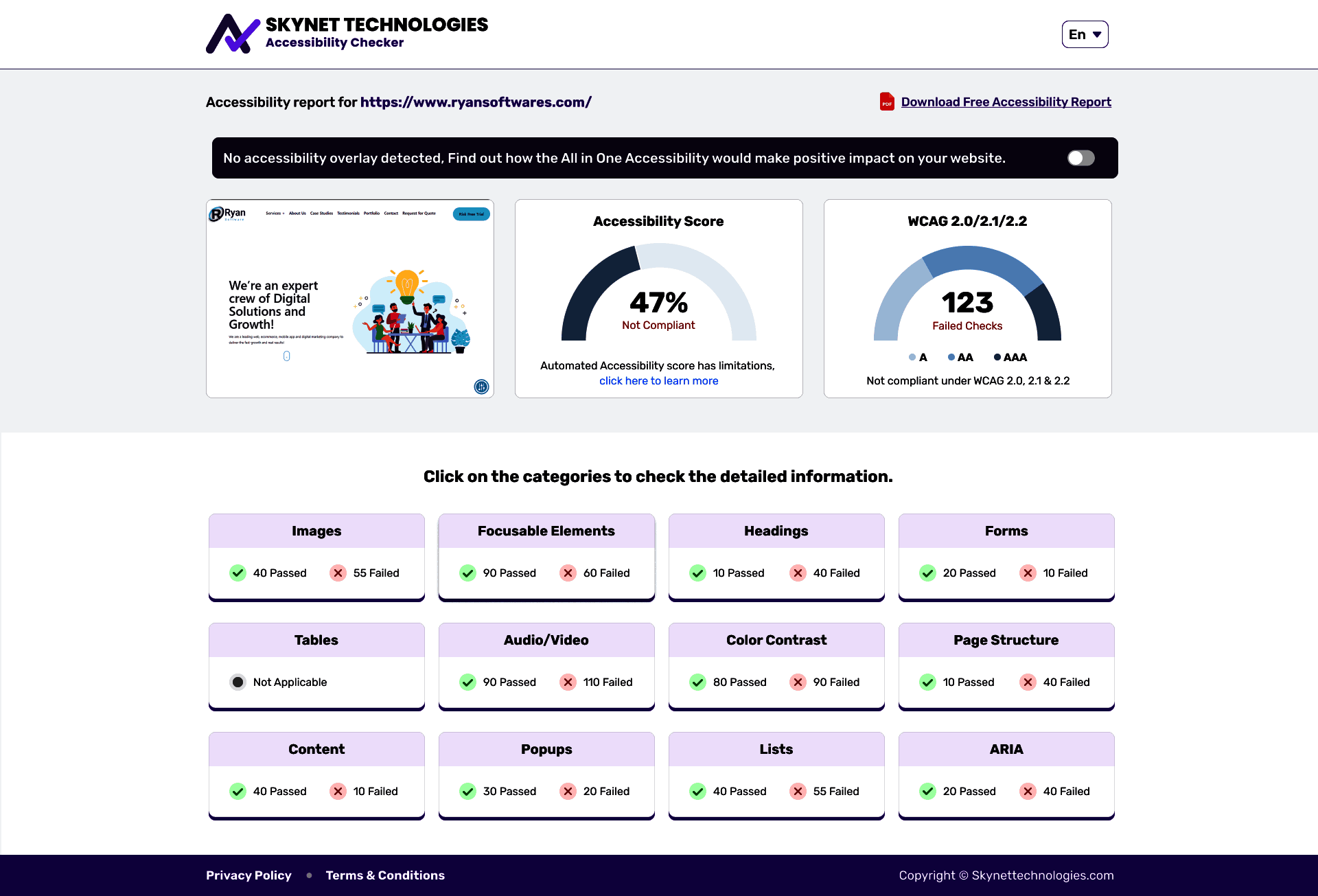Image resolution: width=1318 pixels, height=896 pixels.
Task: Open the Privacy Policy footer link
Action: click(x=248, y=875)
